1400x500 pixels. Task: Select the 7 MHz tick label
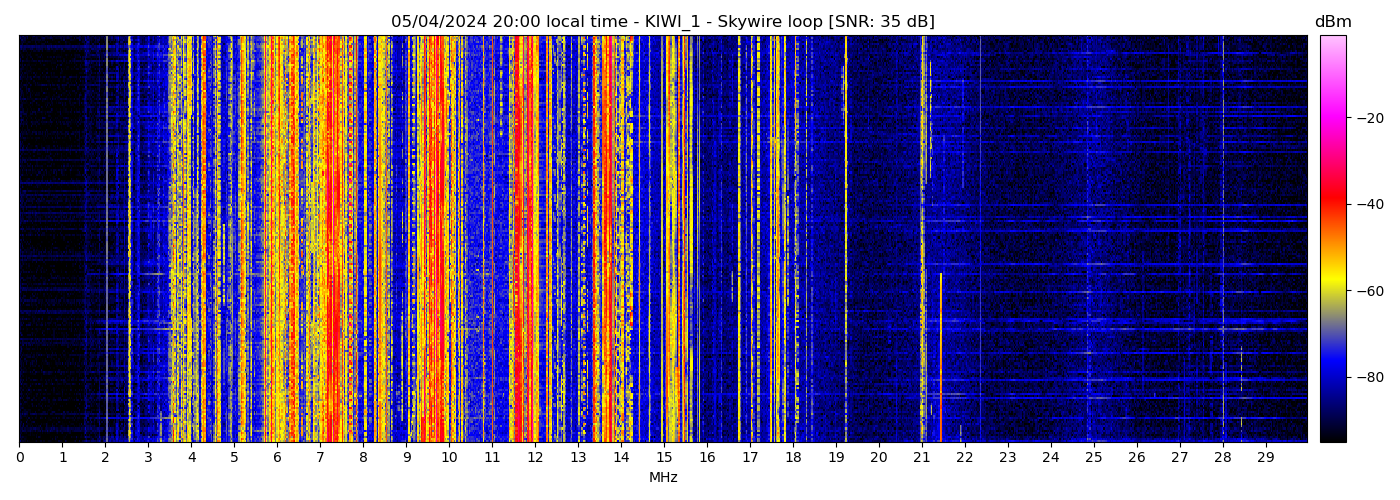[x=320, y=458]
